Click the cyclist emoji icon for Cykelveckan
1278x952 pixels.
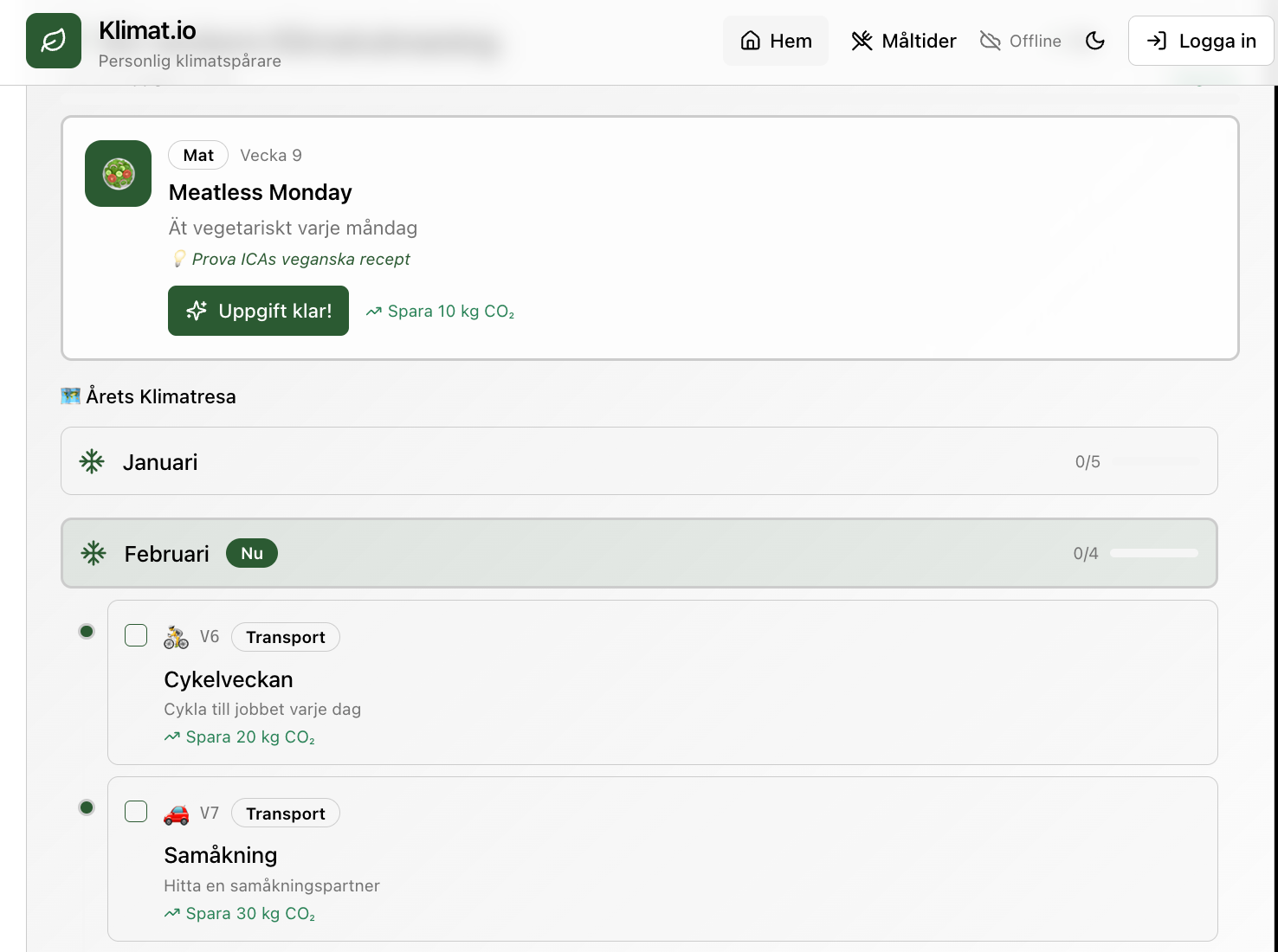(176, 637)
